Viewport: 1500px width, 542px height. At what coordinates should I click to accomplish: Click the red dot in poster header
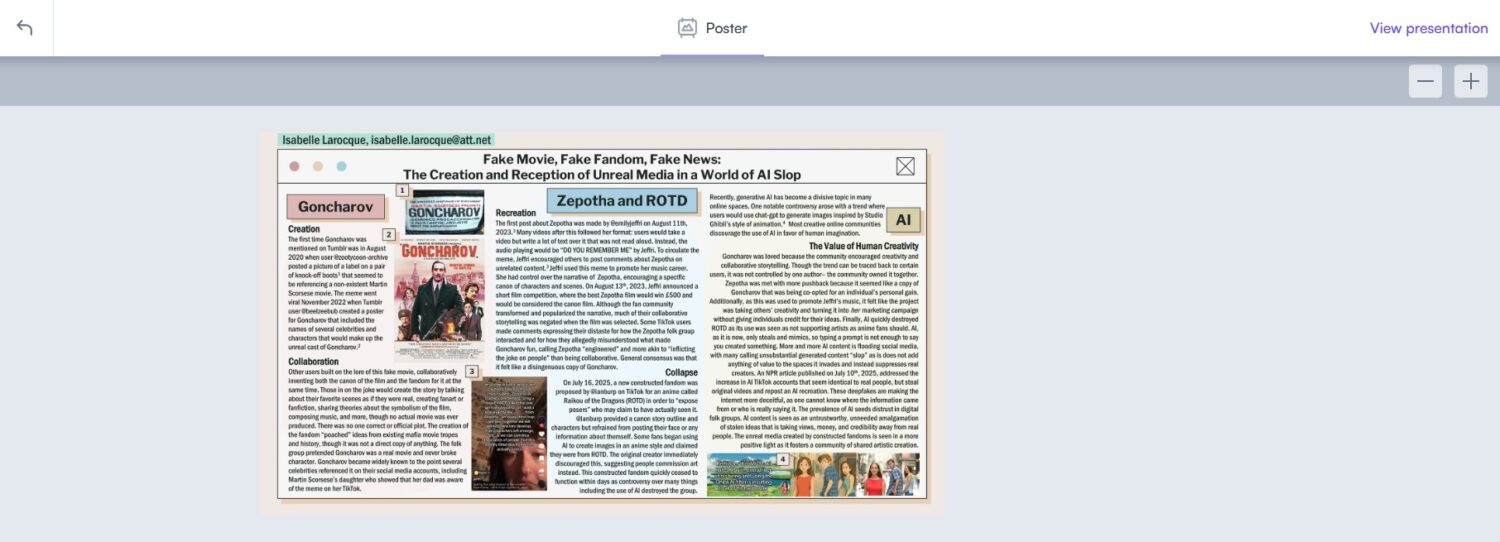click(x=294, y=166)
